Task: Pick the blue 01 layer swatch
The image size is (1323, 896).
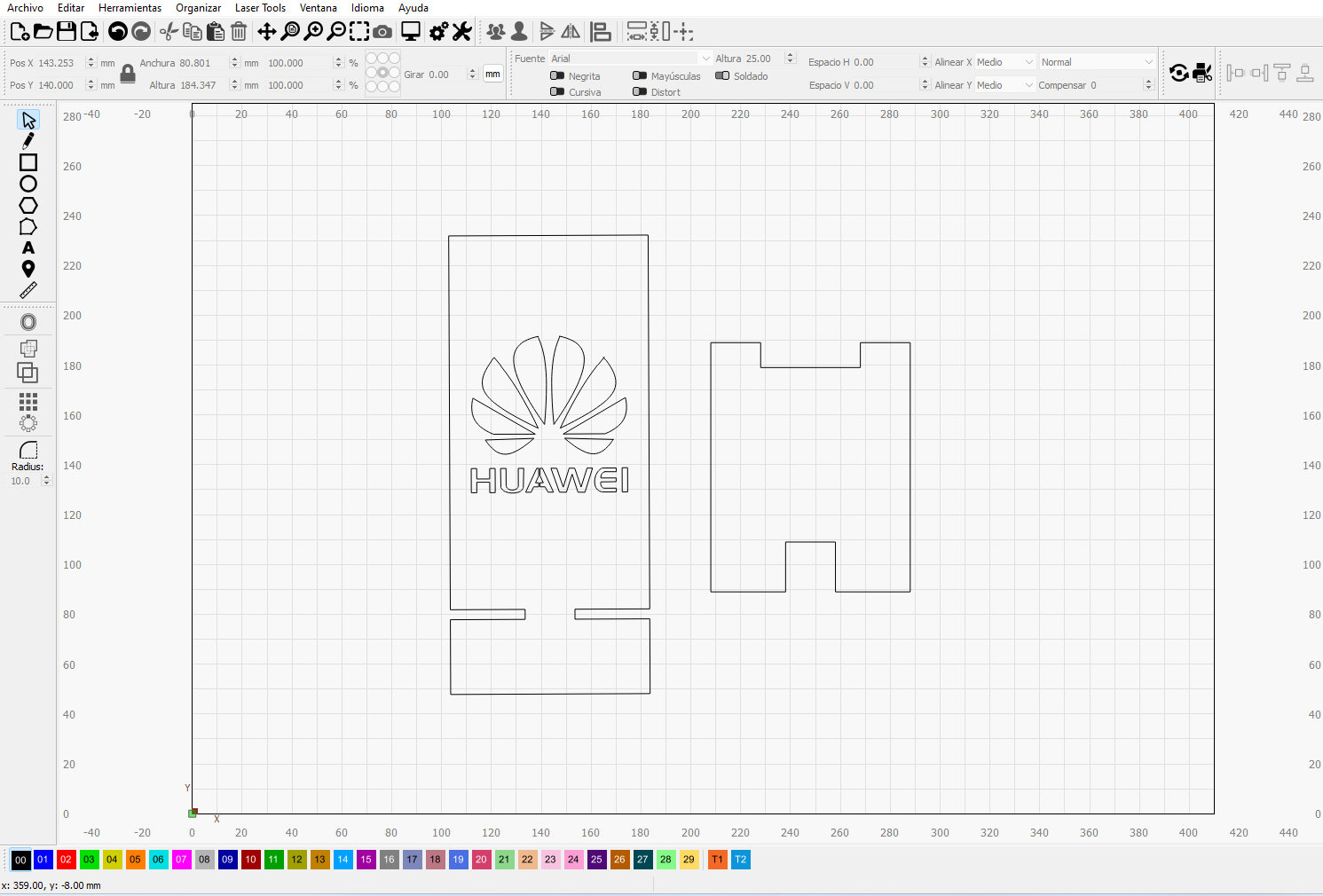Action: (43, 860)
